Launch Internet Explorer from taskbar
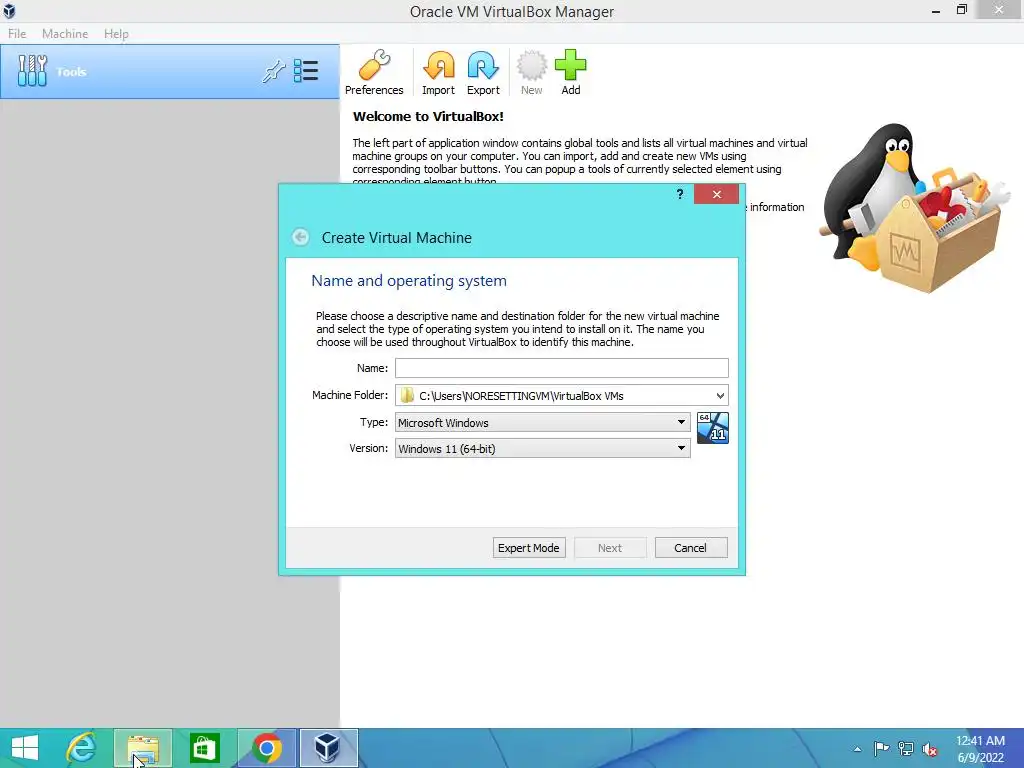Viewport: 1024px width, 768px height. click(82, 748)
